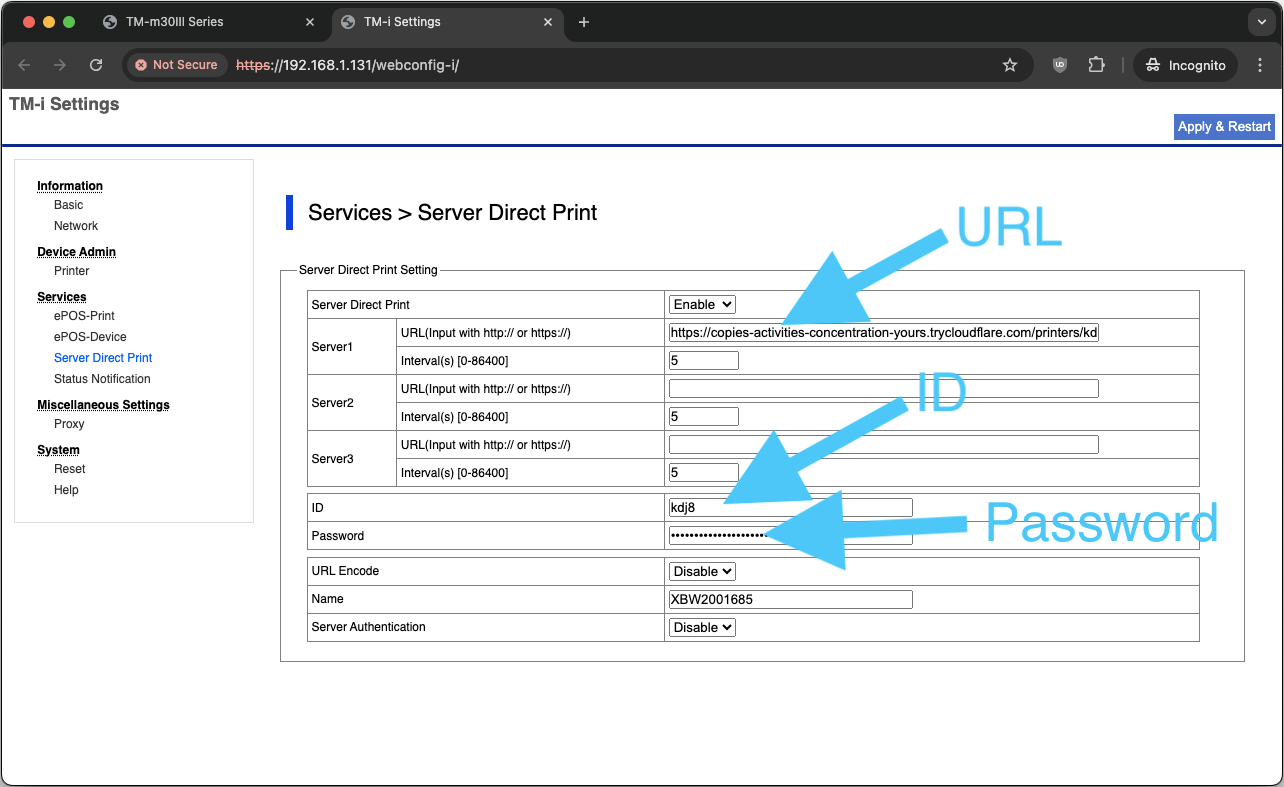Image resolution: width=1284 pixels, height=787 pixels.
Task: Click the Information sidebar heading
Action: (x=70, y=186)
